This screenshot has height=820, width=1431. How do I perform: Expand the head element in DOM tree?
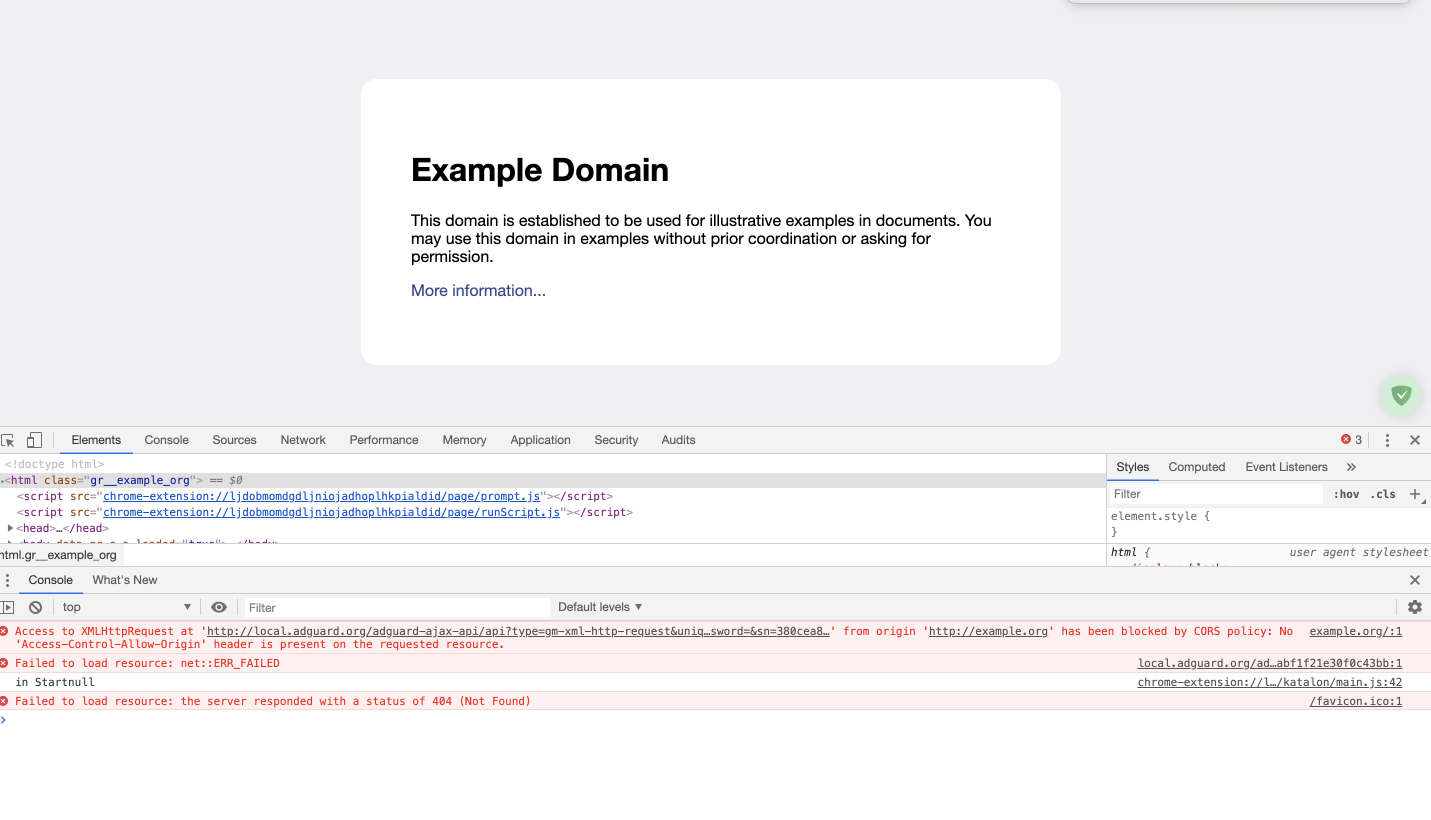(8, 528)
